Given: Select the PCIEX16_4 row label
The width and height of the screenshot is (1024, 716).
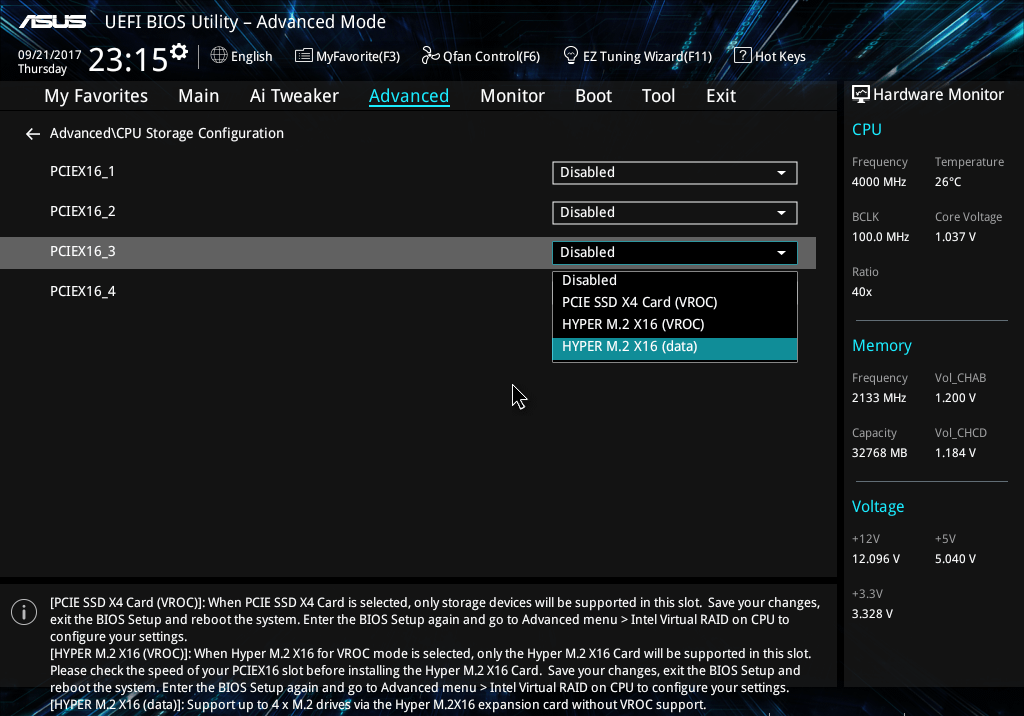Looking at the screenshot, I should tap(82, 291).
